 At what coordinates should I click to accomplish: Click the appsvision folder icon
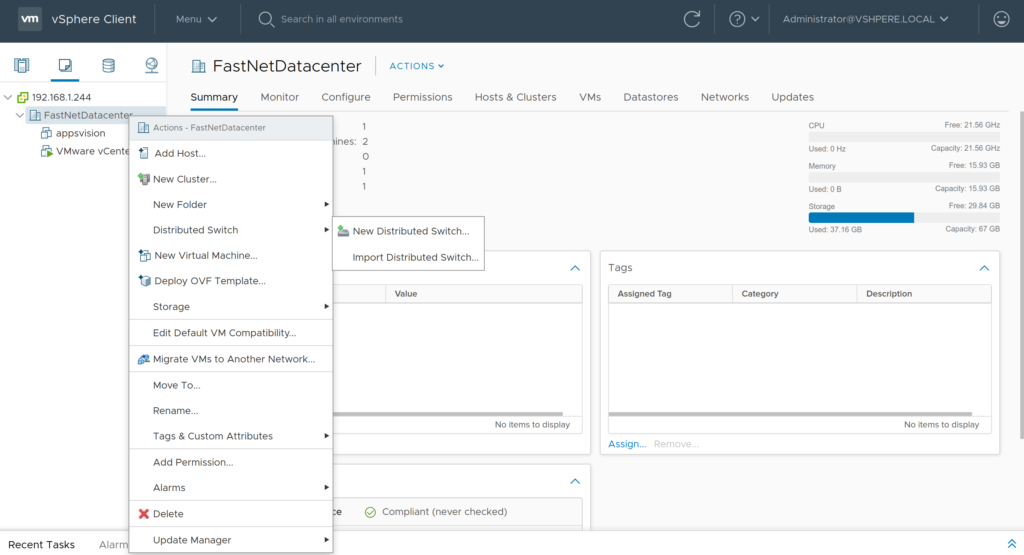(46, 133)
